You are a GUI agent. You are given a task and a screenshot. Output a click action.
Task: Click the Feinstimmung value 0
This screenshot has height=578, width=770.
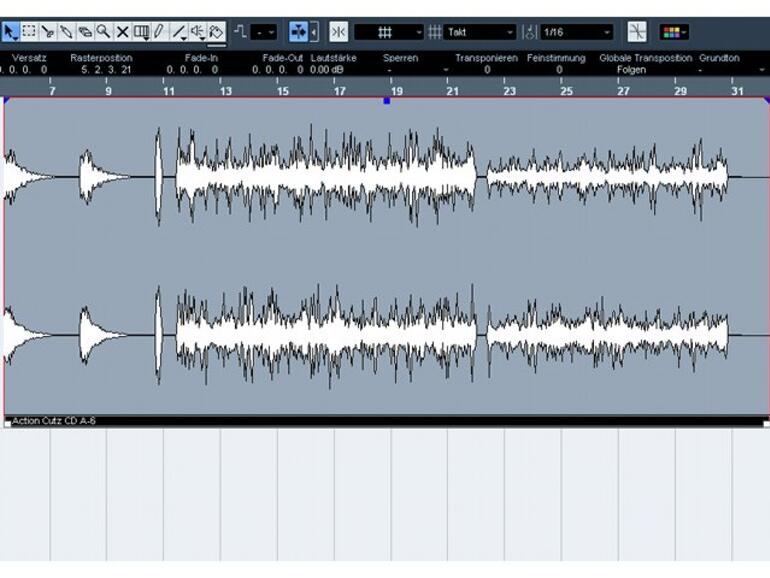click(559, 70)
